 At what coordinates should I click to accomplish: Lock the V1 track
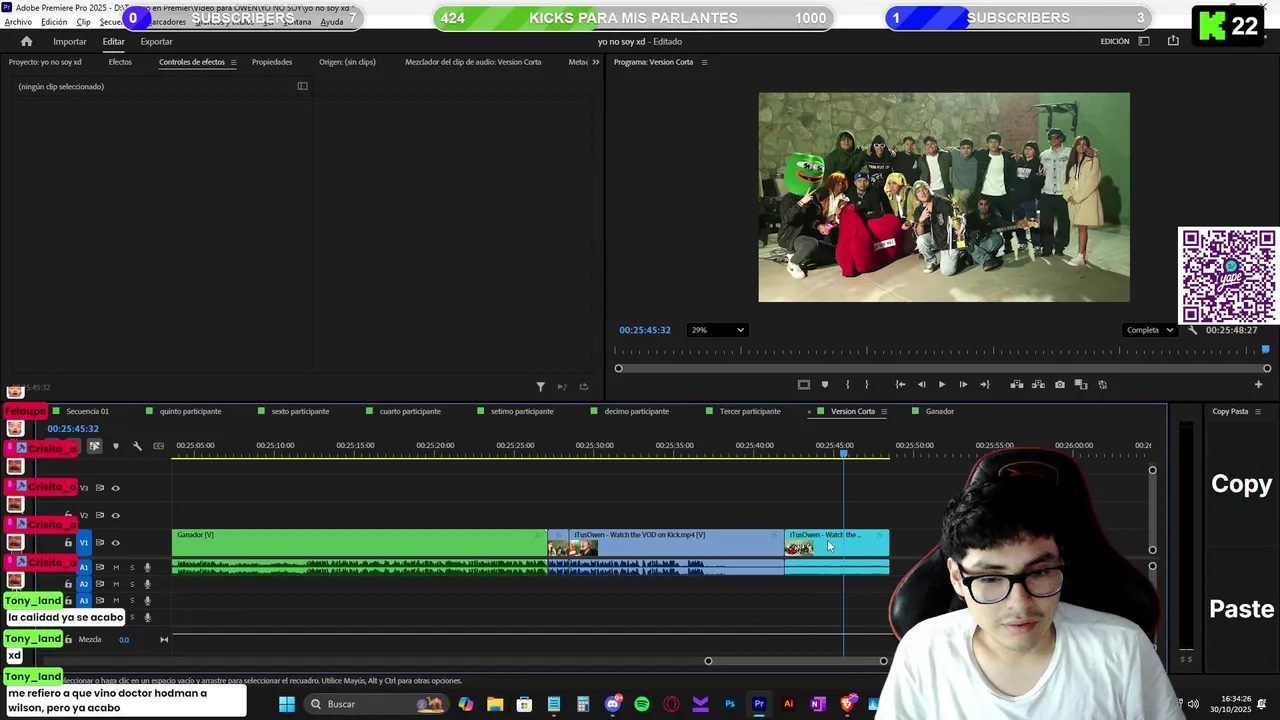point(68,543)
